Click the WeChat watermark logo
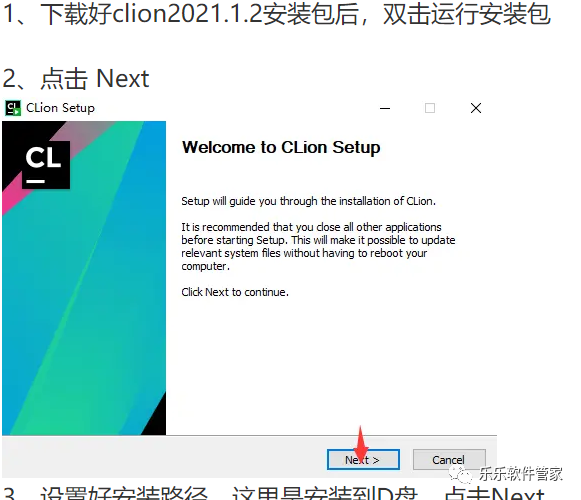Screen dimensions: 581x500 click(460, 474)
